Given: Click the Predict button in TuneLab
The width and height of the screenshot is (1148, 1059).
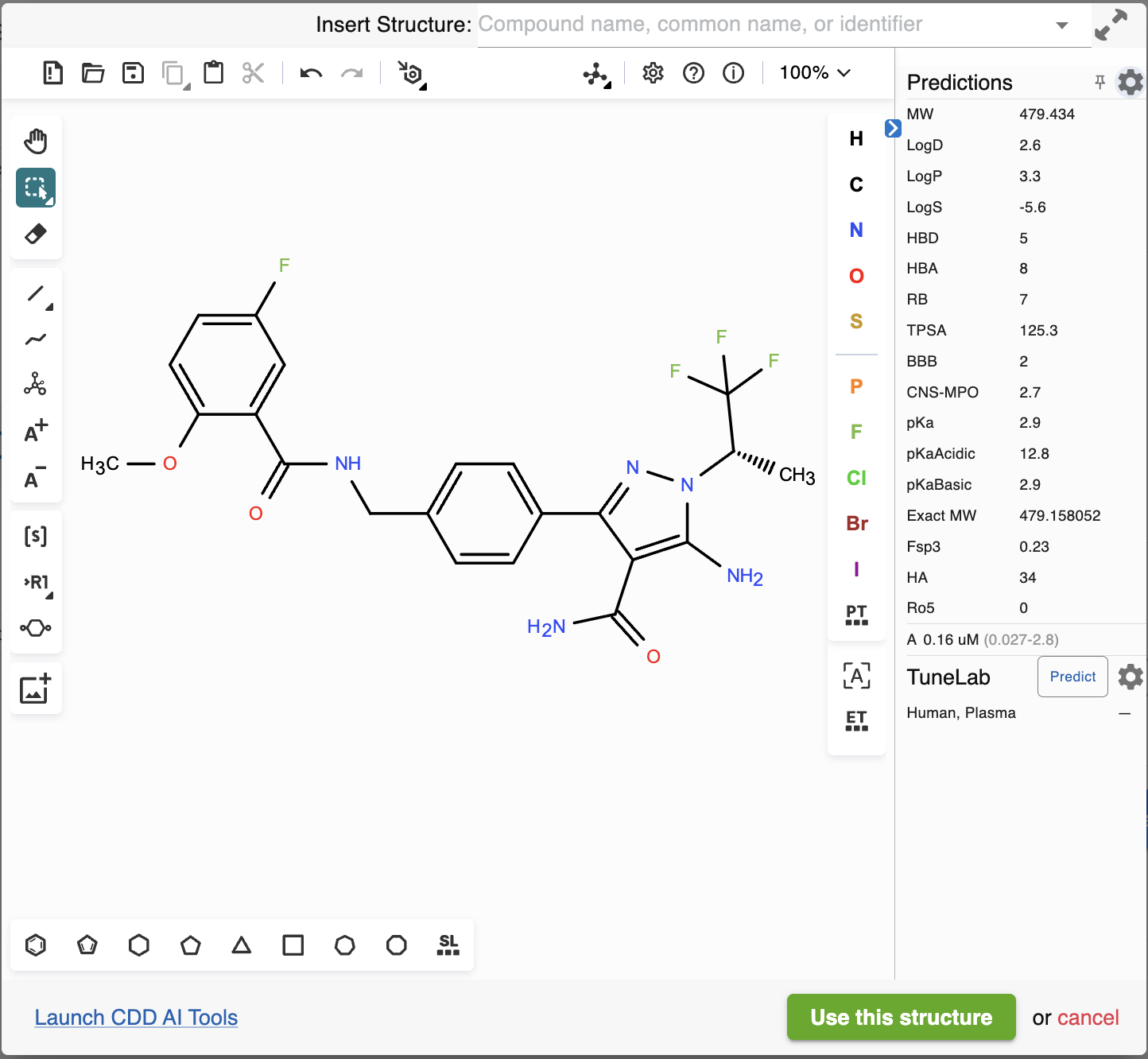Looking at the screenshot, I should [1072, 677].
